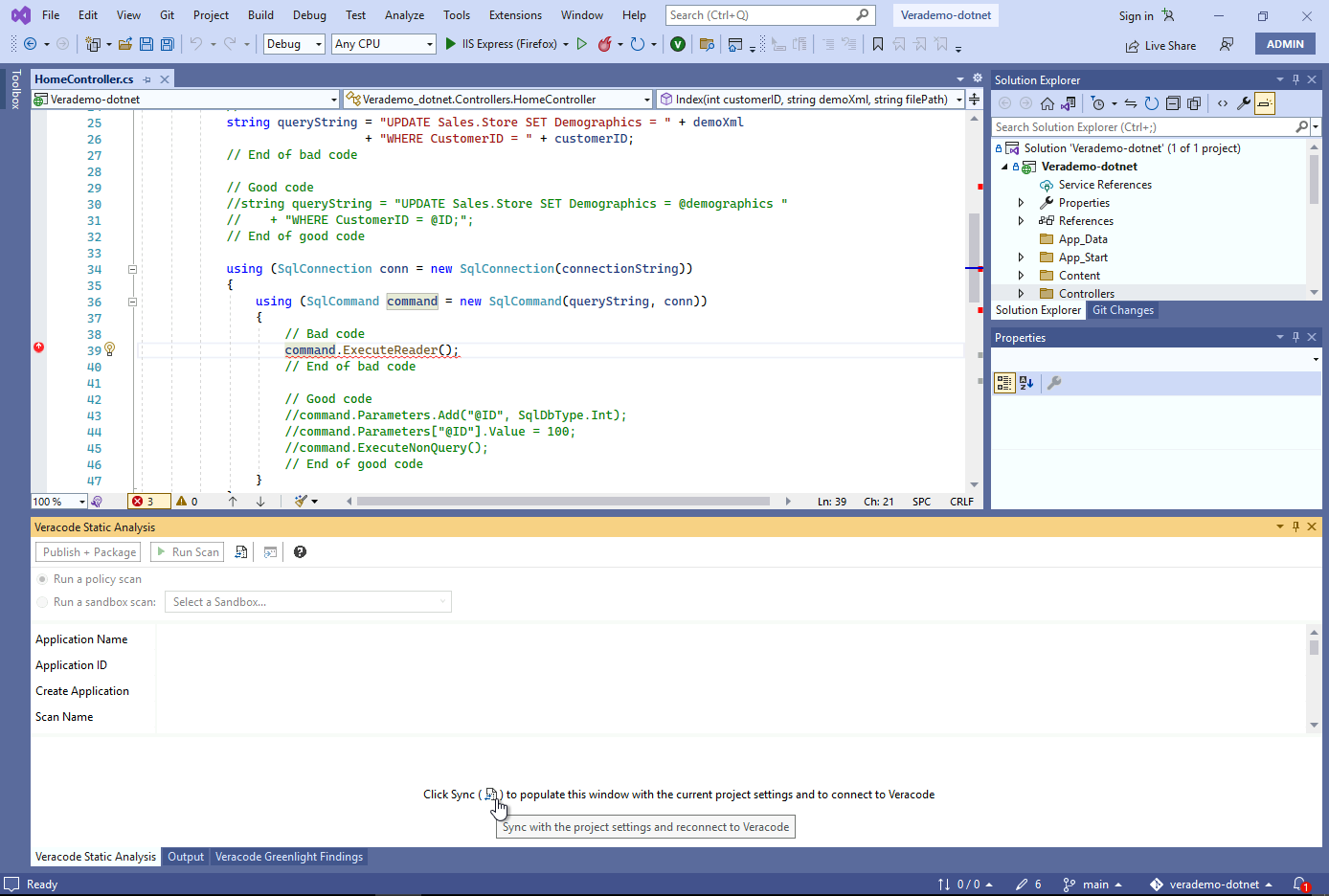Toggle auto-hide pin on Veracode Static Analysis panel
This screenshot has width=1329, height=896.
click(x=1295, y=526)
